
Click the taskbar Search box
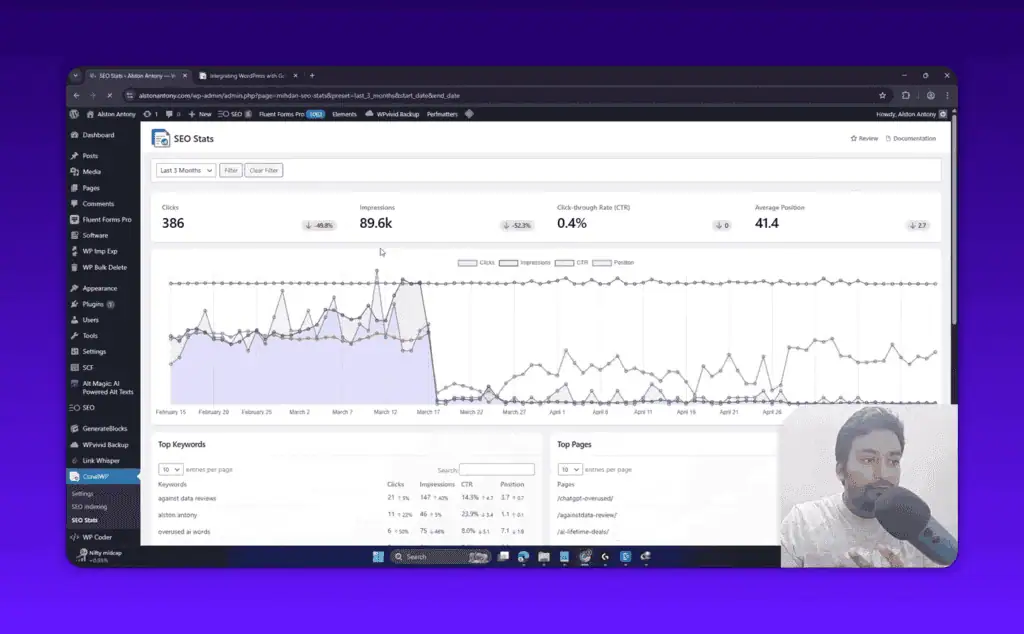click(x=440, y=557)
